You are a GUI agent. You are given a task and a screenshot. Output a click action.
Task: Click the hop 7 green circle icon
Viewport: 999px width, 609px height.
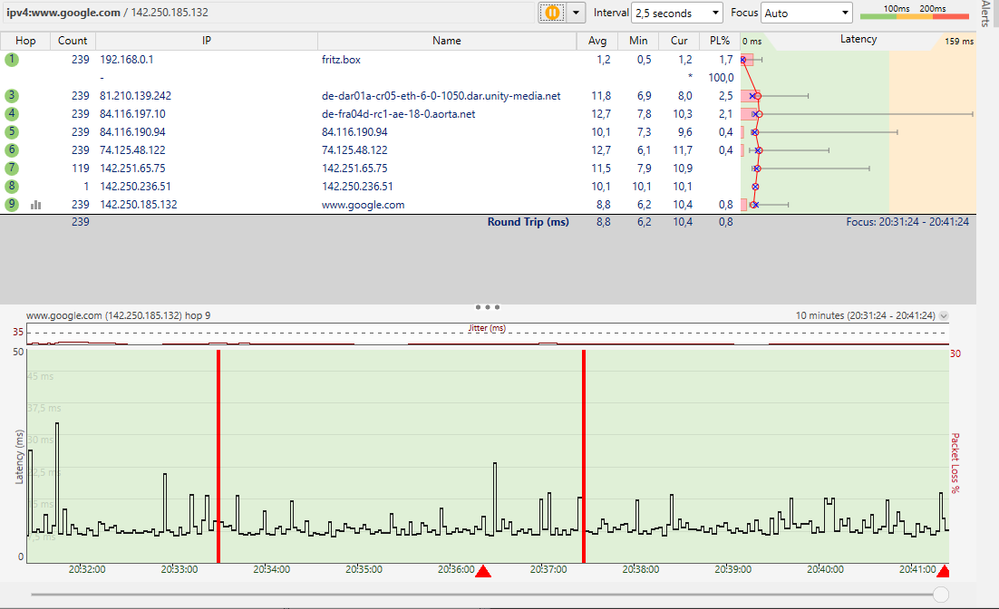pyautogui.click(x=11, y=168)
